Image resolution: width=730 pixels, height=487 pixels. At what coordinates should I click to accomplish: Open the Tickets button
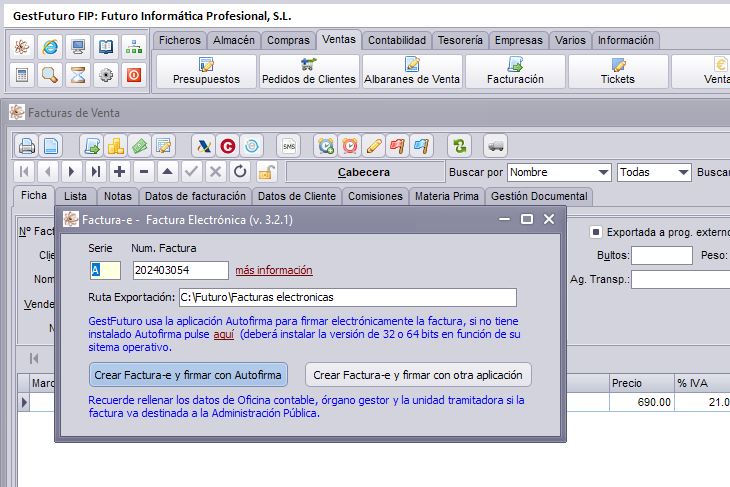click(x=618, y=71)
